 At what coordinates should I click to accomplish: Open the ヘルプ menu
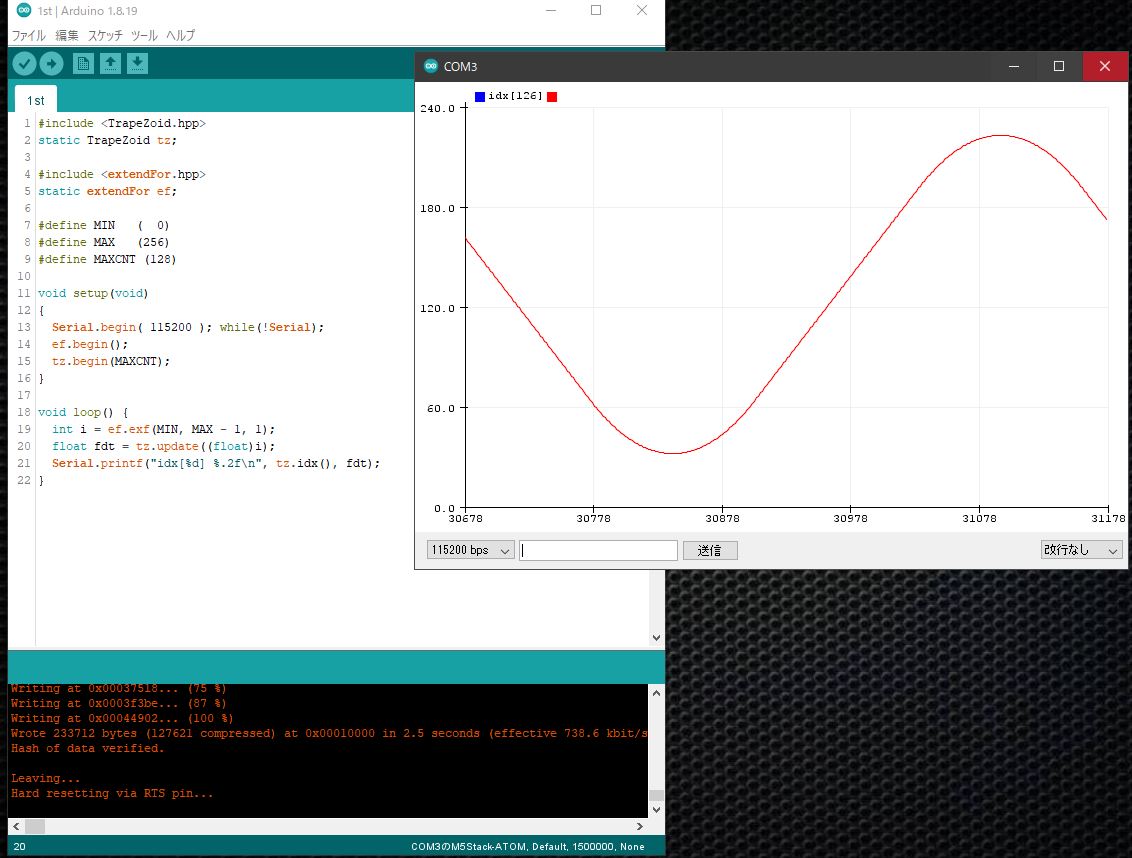click(x=180, y=35)
